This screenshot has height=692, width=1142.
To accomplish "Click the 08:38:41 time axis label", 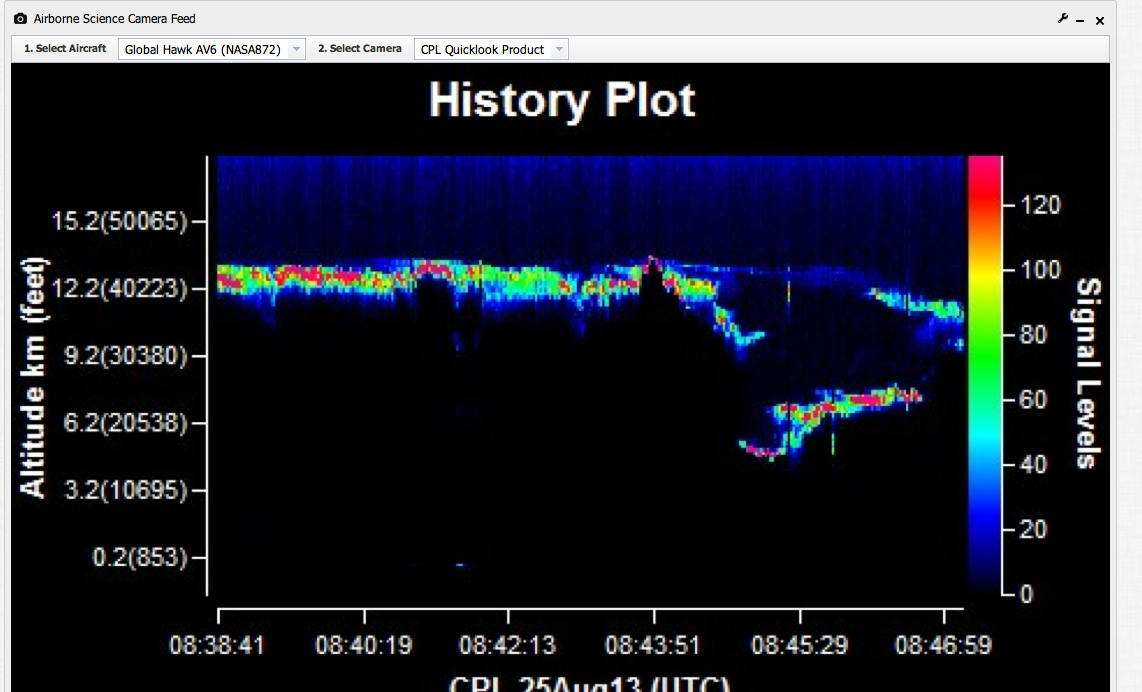I will (217, 645).
